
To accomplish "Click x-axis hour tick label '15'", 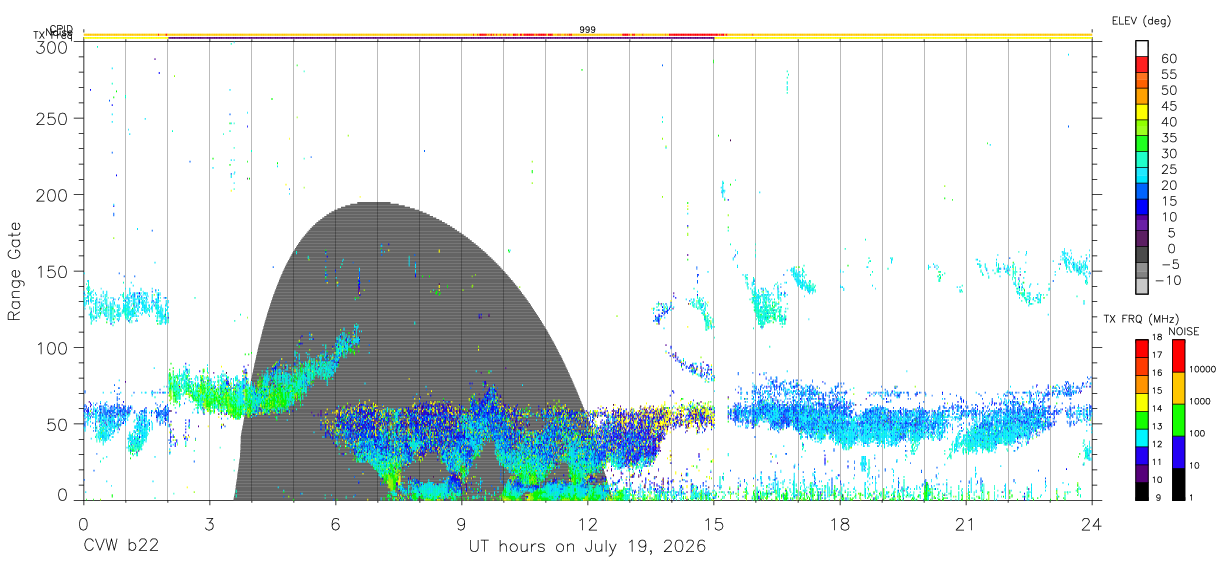I will pyautogui.click(x=713, y=523).
